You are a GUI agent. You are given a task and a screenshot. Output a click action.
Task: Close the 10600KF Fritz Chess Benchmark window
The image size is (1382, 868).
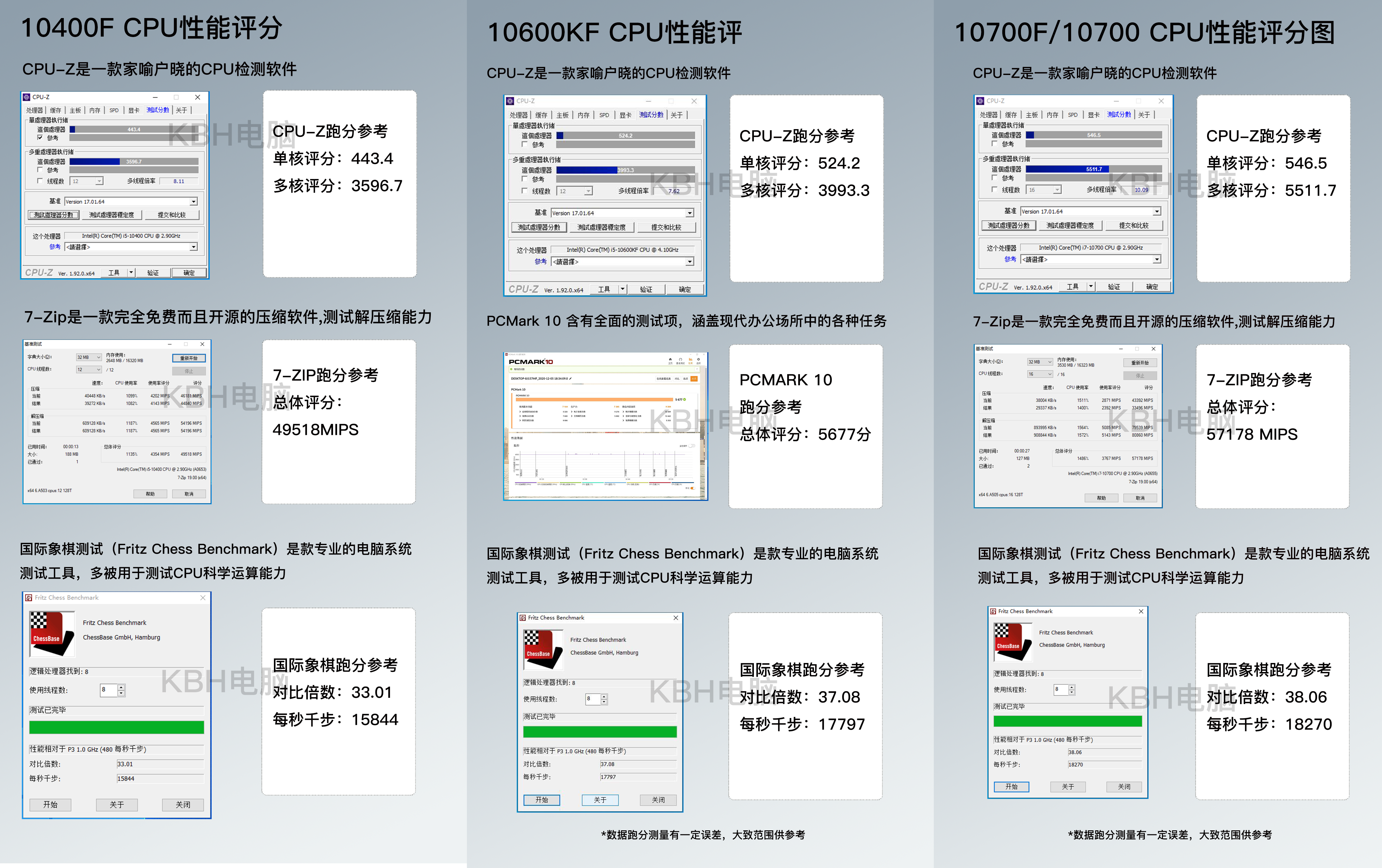pyautogui.click(x=675, y=618)
